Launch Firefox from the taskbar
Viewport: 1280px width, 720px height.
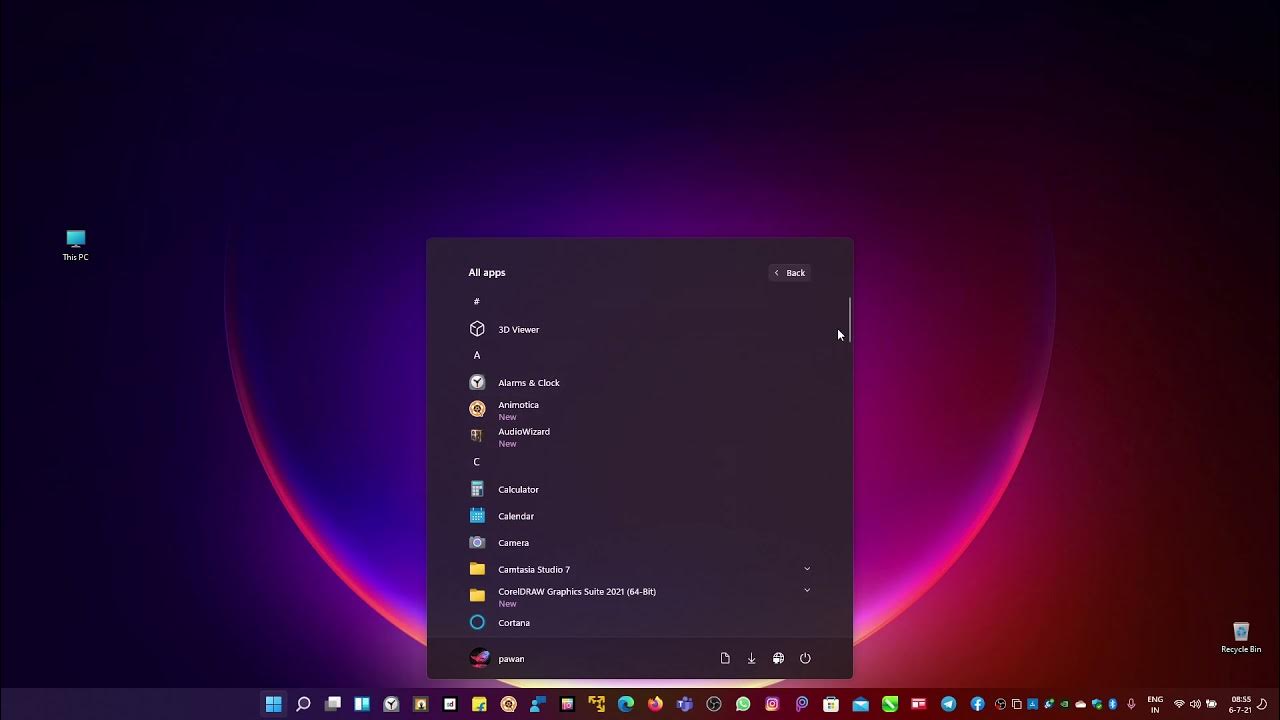(x=655, y=704)
